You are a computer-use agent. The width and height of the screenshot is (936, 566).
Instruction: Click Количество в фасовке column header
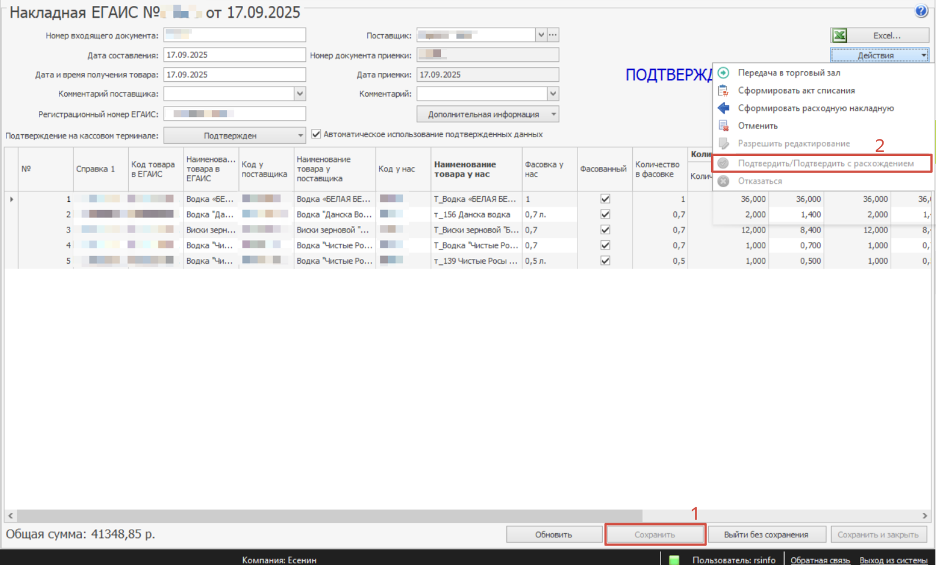[660, 169]
